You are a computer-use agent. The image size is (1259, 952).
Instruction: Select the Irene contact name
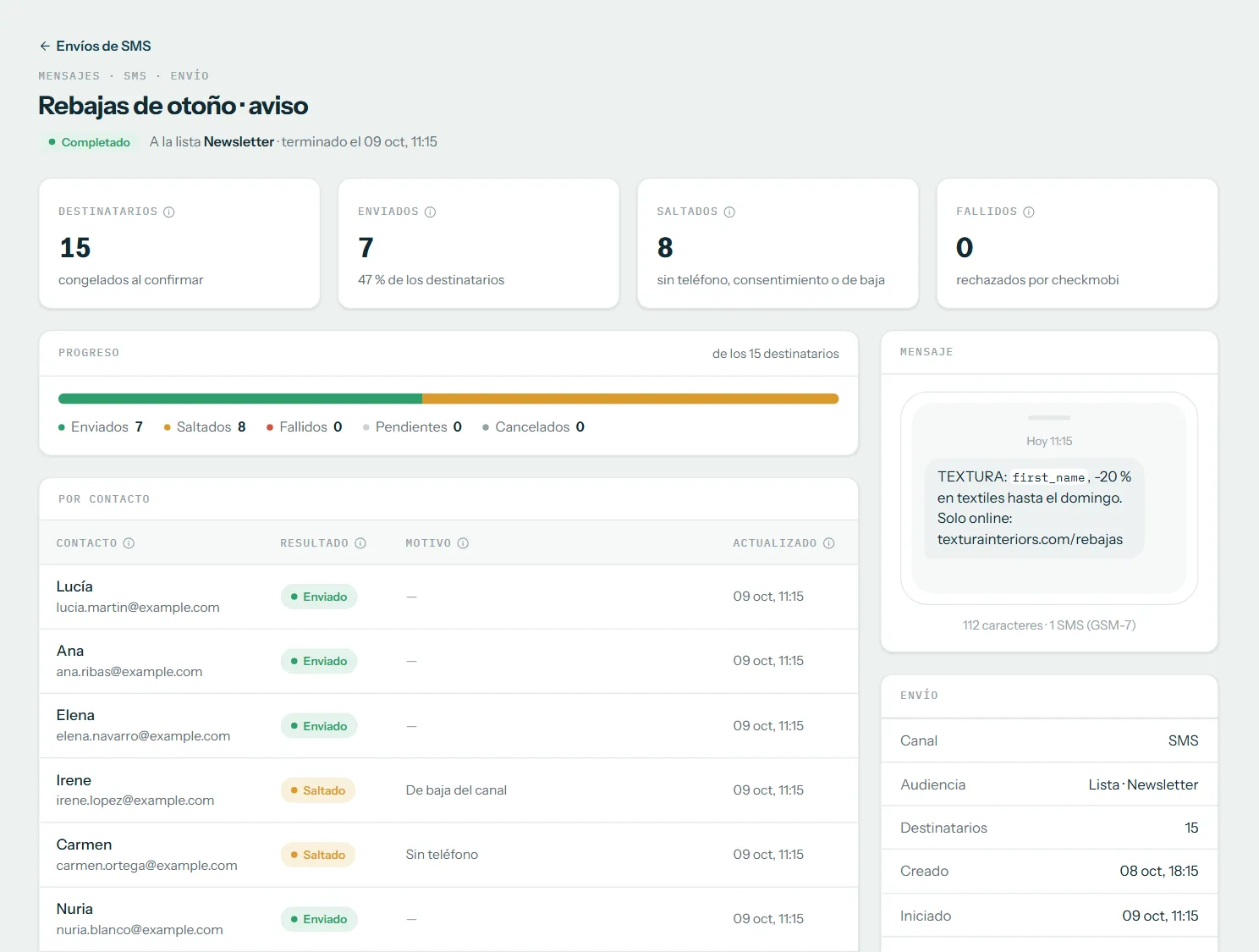pyautogui.click(x=74, y=780)
